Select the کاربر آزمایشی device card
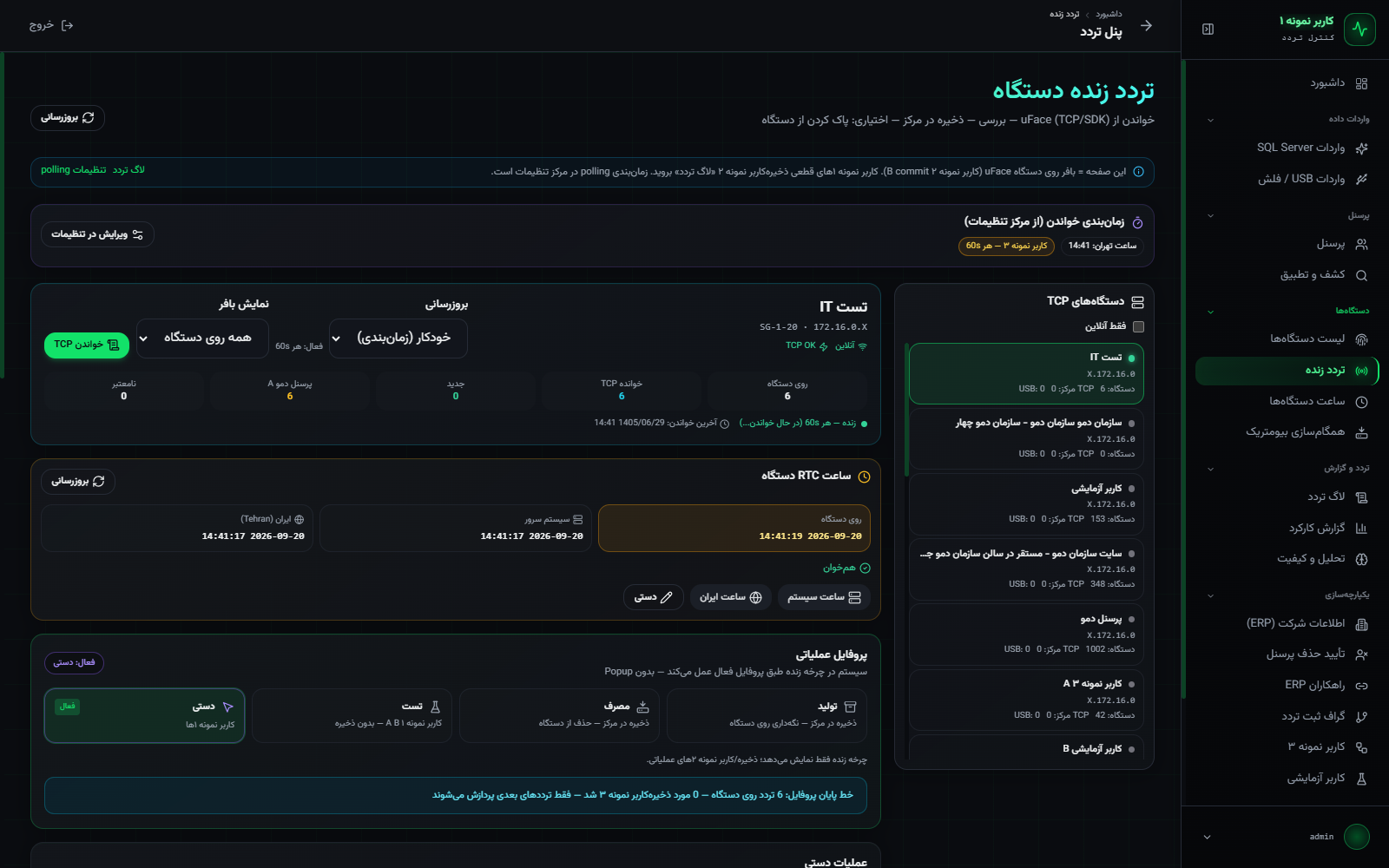This screenshot has height=868, width=1389. 1026,503
